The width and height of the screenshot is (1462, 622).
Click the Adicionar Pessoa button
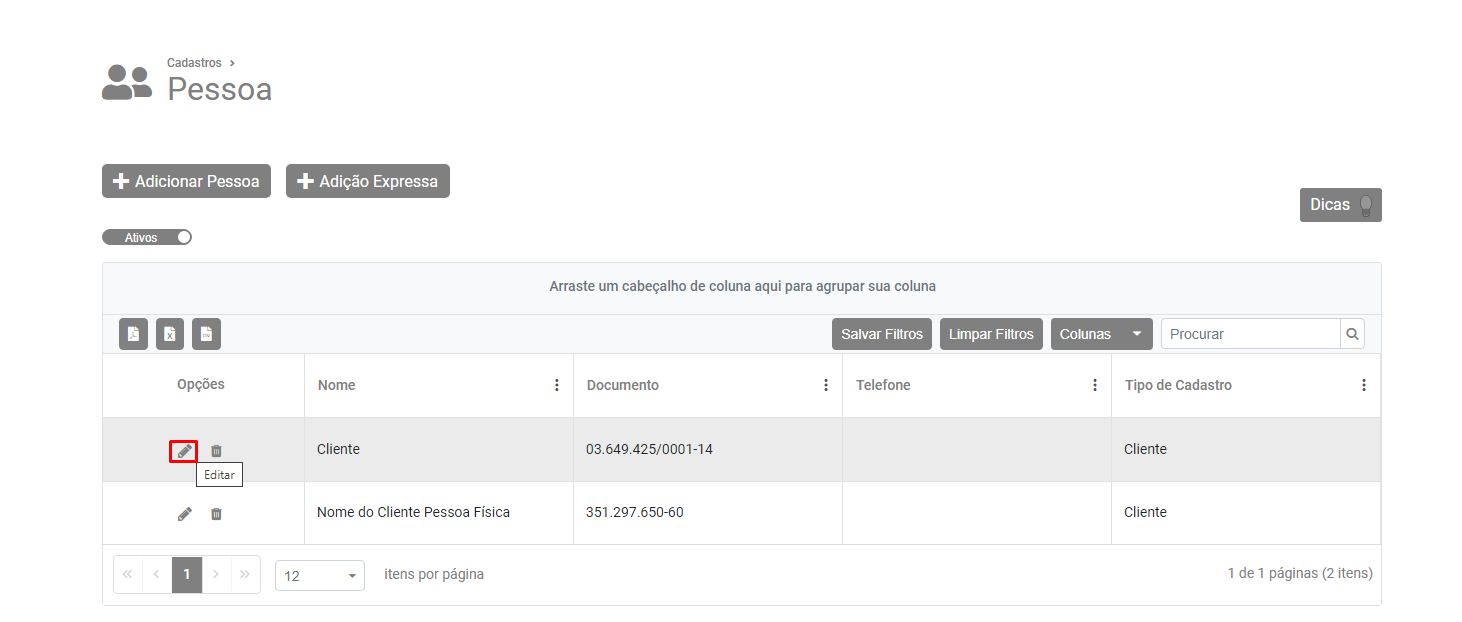[x=186, y=181]
